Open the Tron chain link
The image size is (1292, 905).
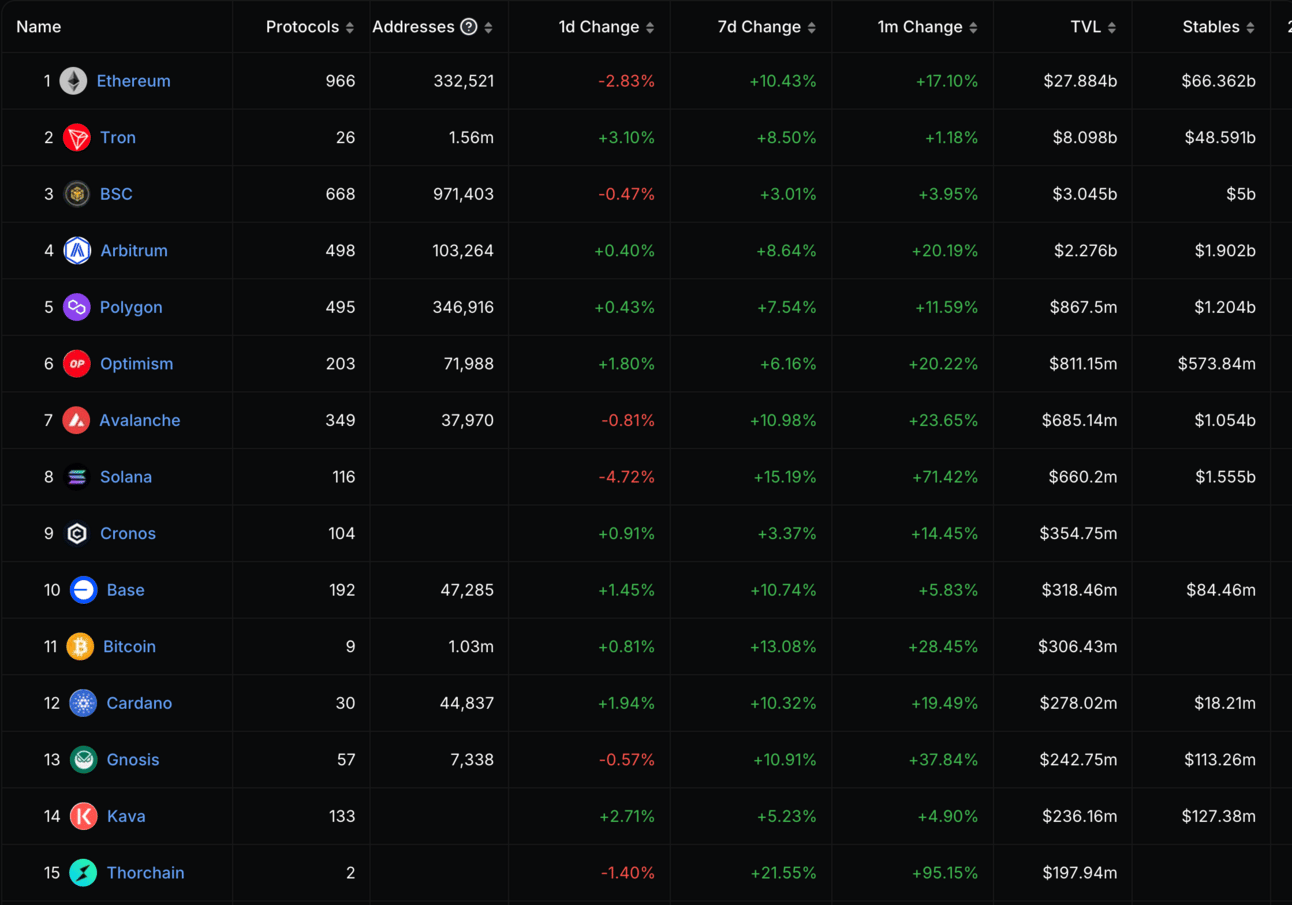[118, 138]
